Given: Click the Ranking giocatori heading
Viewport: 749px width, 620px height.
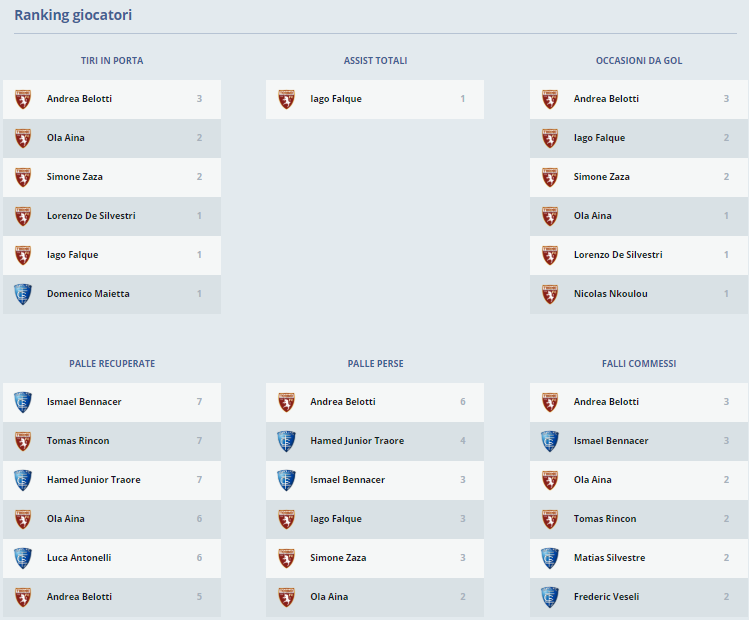Looking at the screenshot, I should point(73,16).
